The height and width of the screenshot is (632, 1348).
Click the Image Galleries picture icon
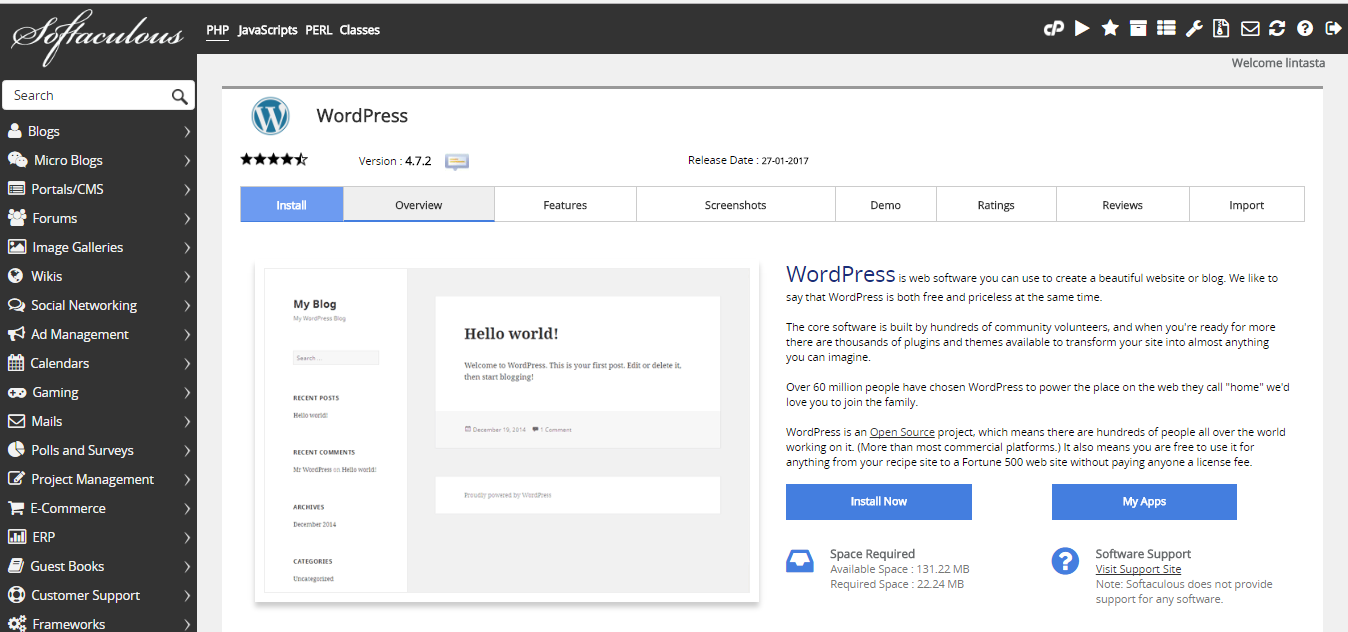[x=16, y=247]
